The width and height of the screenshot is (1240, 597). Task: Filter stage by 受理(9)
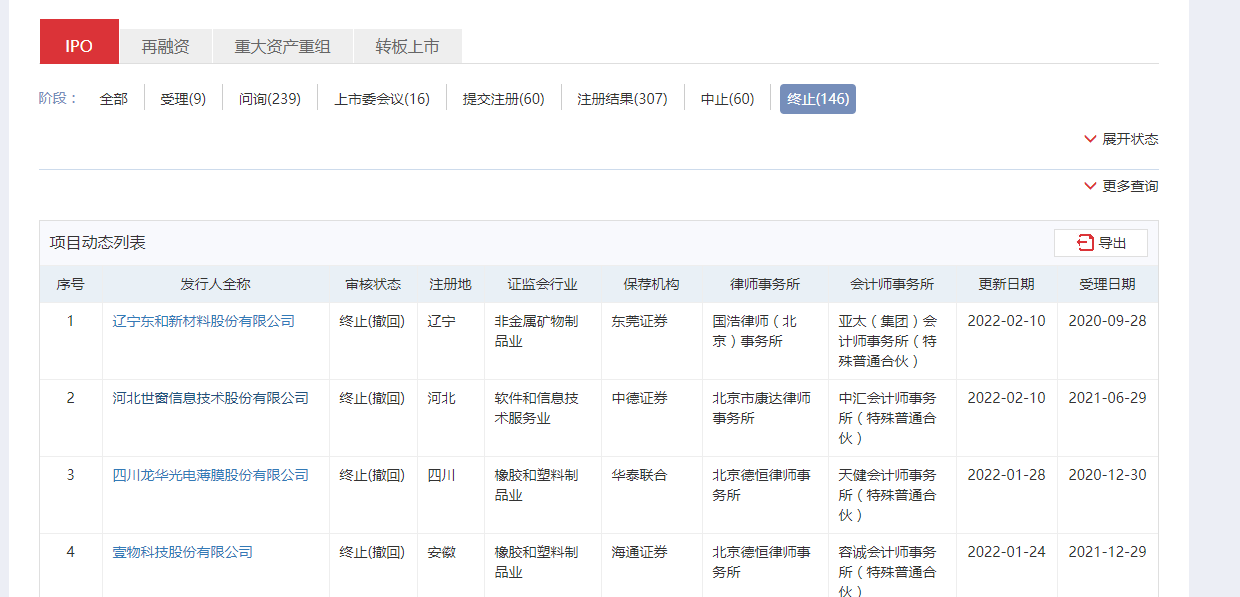coord(183,99)
